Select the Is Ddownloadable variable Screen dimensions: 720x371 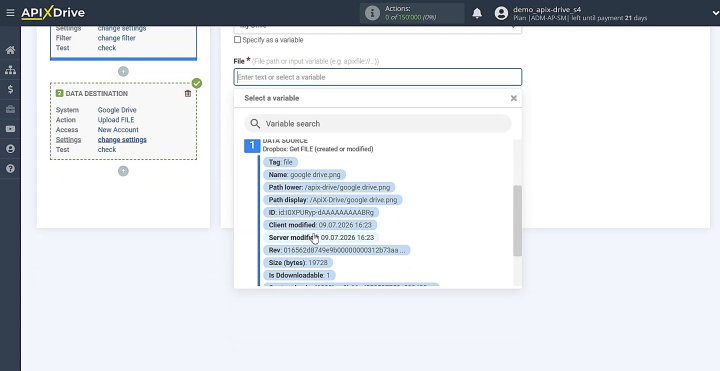coord(299,275)
